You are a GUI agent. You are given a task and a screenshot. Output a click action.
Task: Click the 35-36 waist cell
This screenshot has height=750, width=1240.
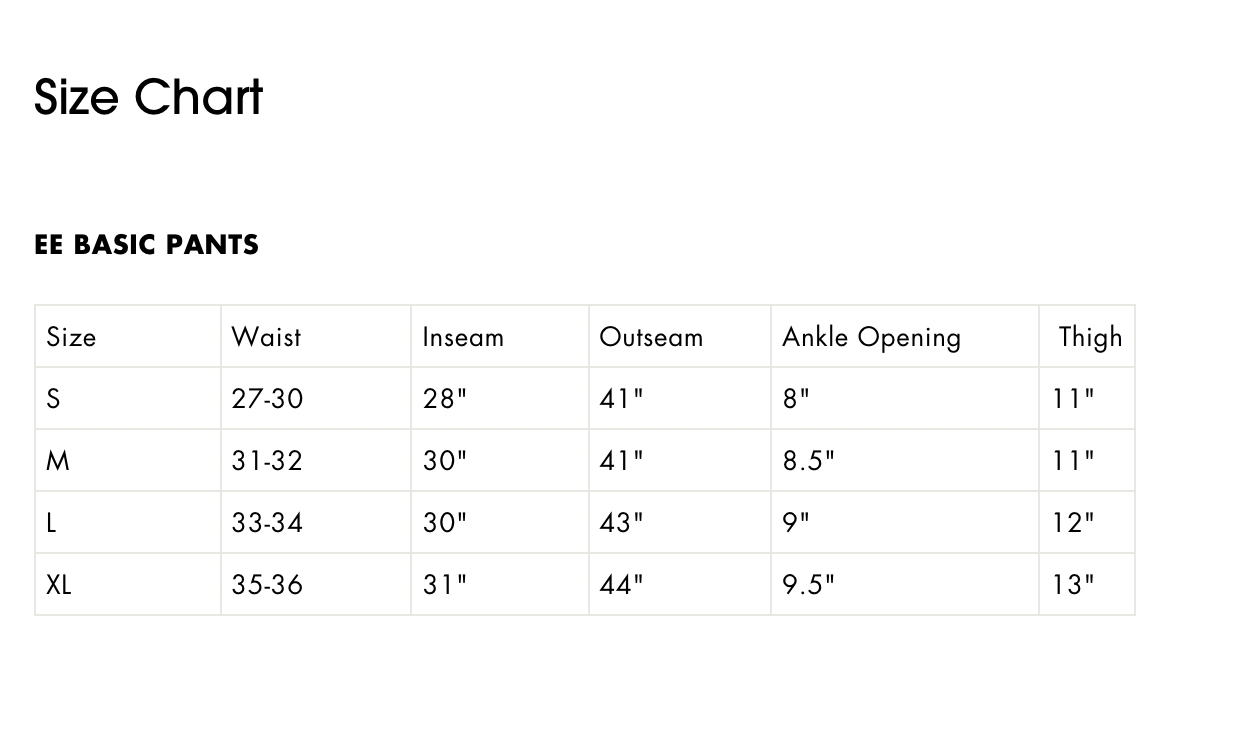click(267, 585)
